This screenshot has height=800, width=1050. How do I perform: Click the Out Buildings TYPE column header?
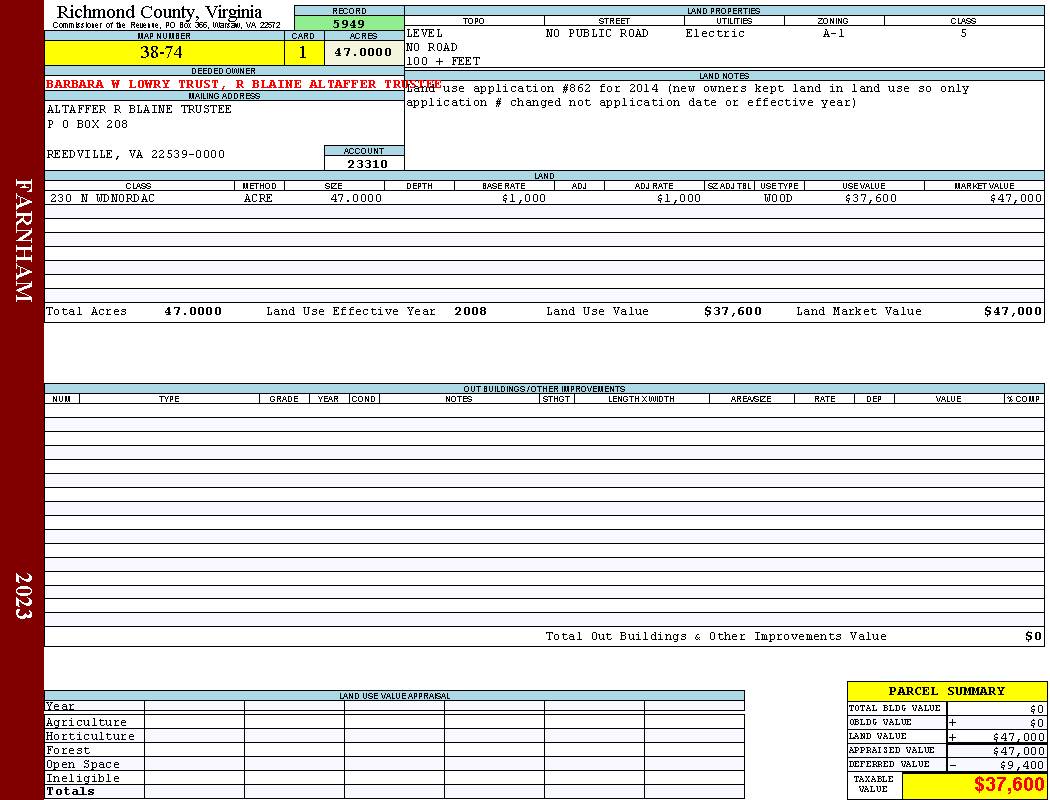[169, 399]
